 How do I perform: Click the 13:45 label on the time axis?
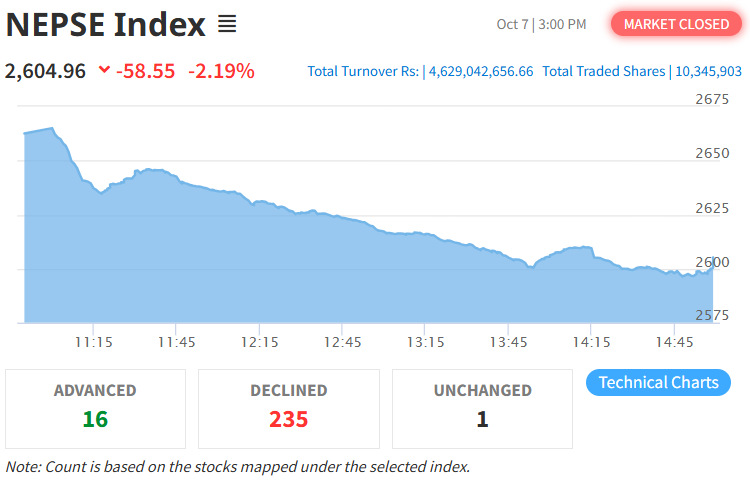pos(507,341)
